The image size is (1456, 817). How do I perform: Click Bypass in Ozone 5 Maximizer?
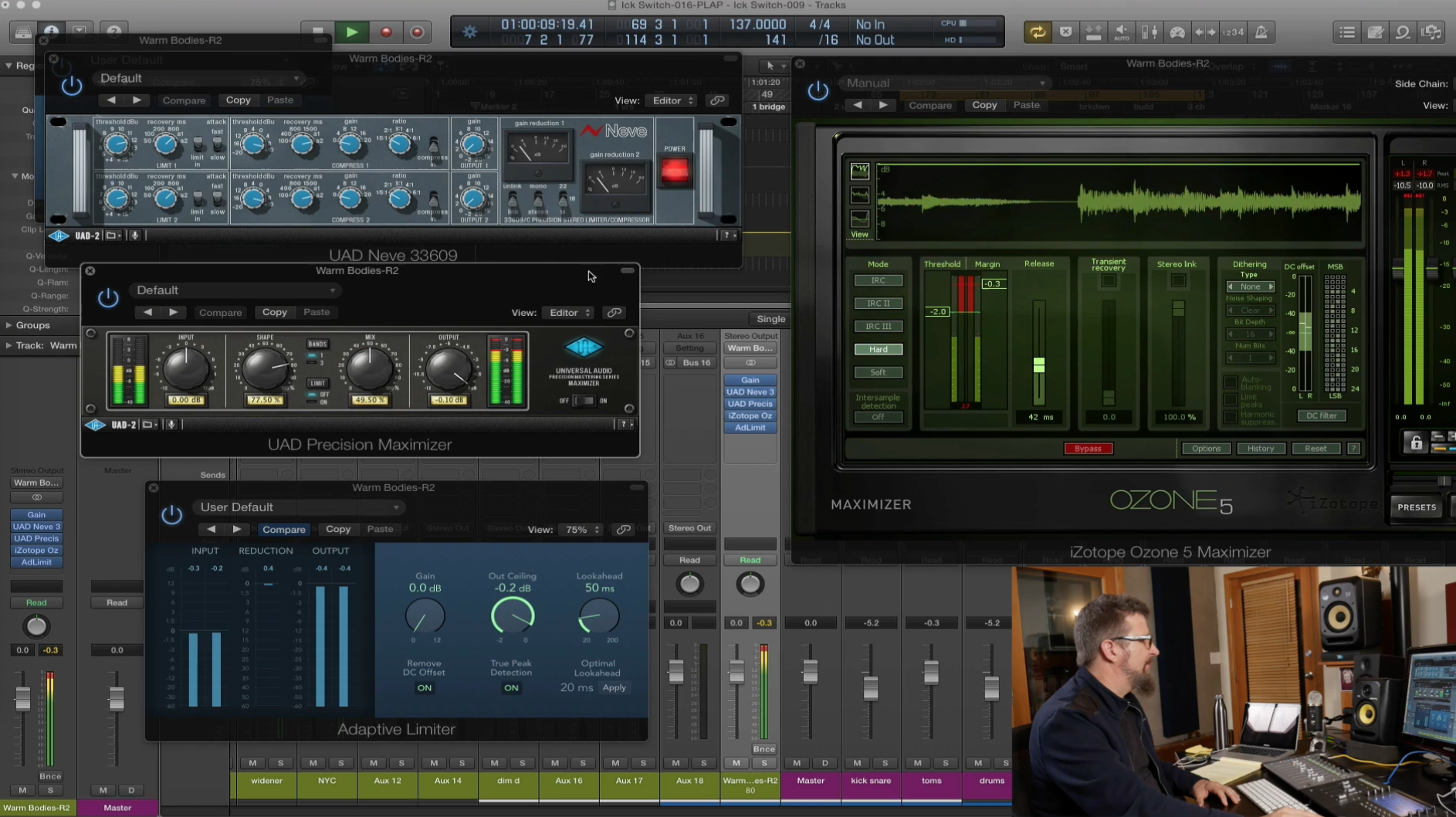[x=1089, y=448]
